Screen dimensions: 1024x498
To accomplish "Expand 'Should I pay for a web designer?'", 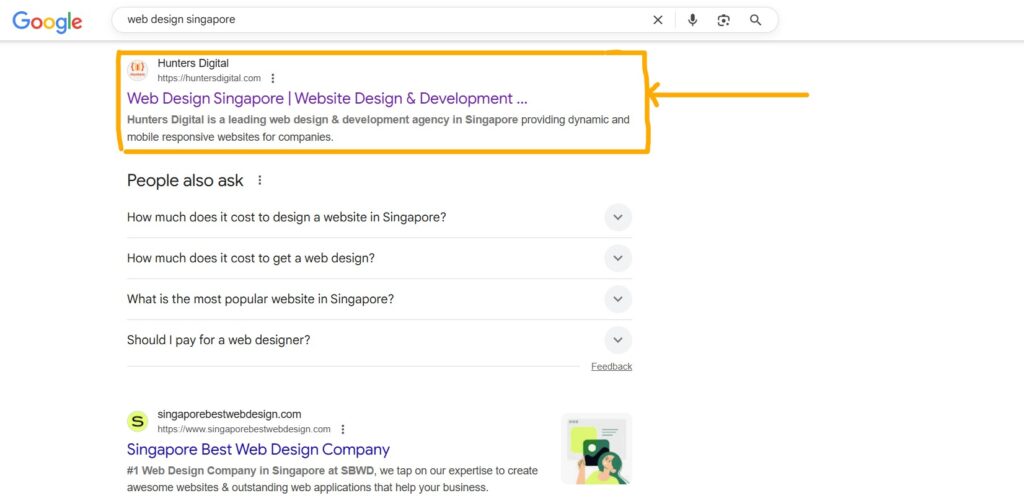I will 618,340.
